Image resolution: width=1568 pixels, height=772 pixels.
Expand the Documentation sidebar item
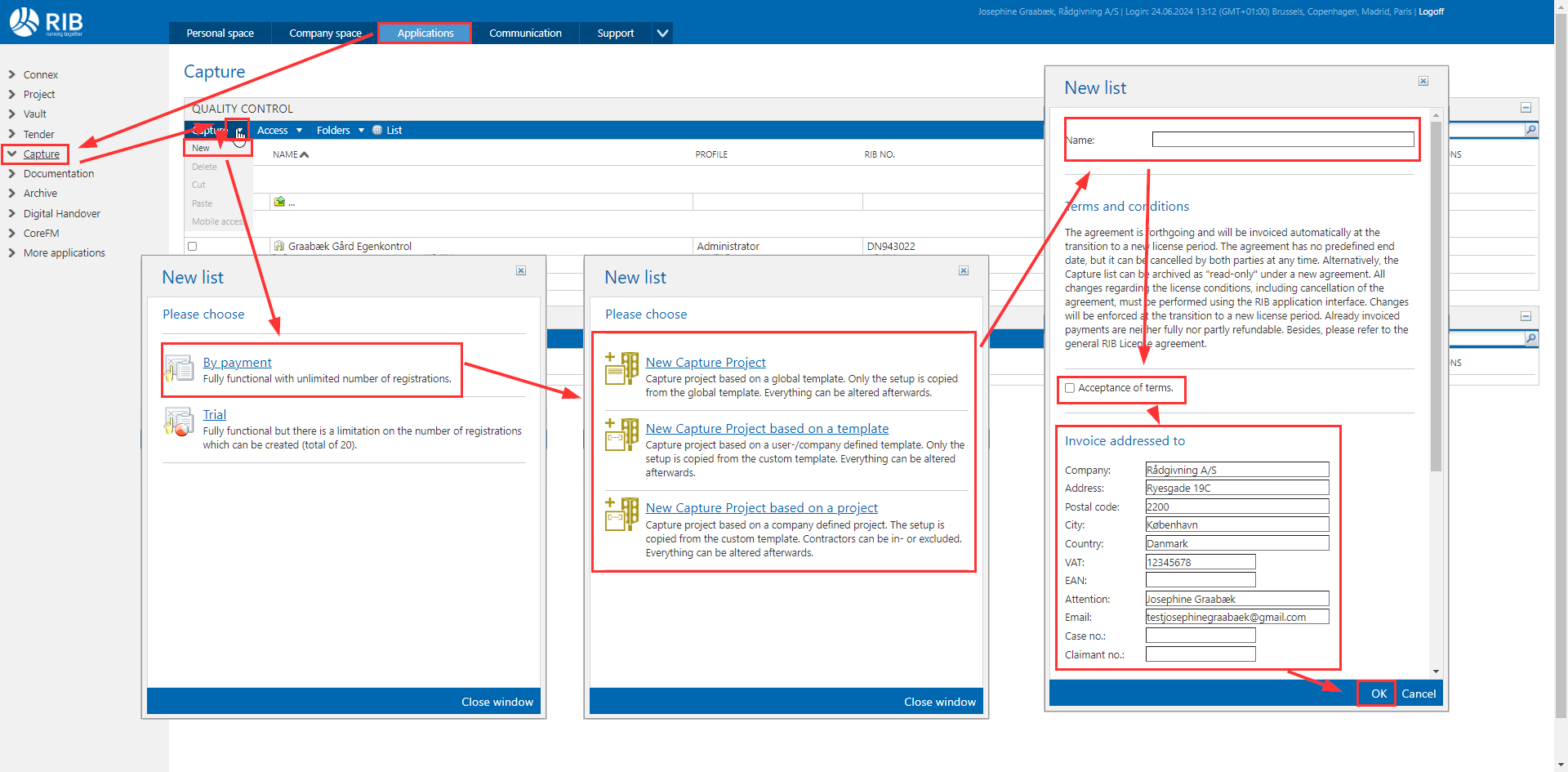click(12, 173)
